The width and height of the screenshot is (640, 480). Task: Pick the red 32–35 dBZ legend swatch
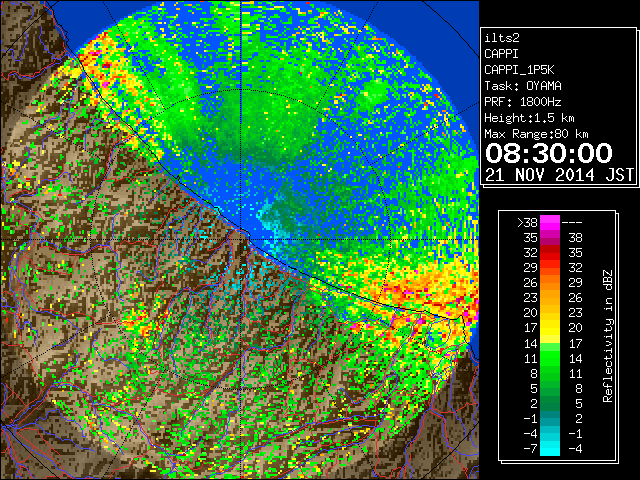pyautogui.click(x=550, y=253)
